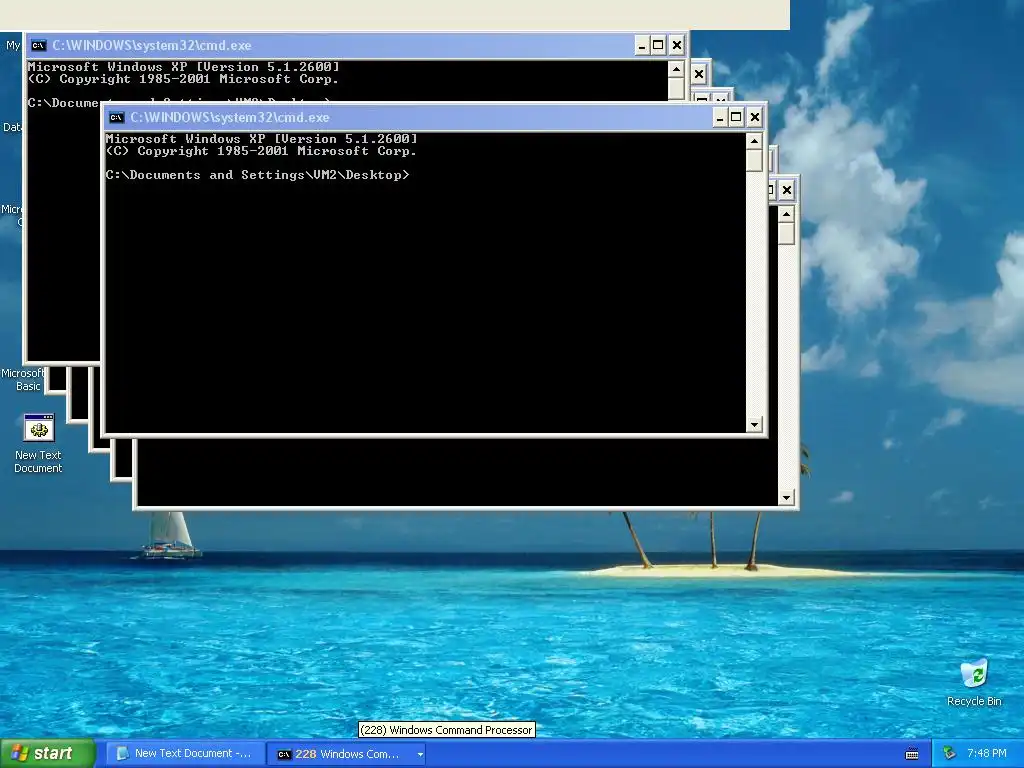Viewport: 1024px width, 768px height.
Task: Close the back top-left cmd.exe window
Action: [x=677, y=46]
